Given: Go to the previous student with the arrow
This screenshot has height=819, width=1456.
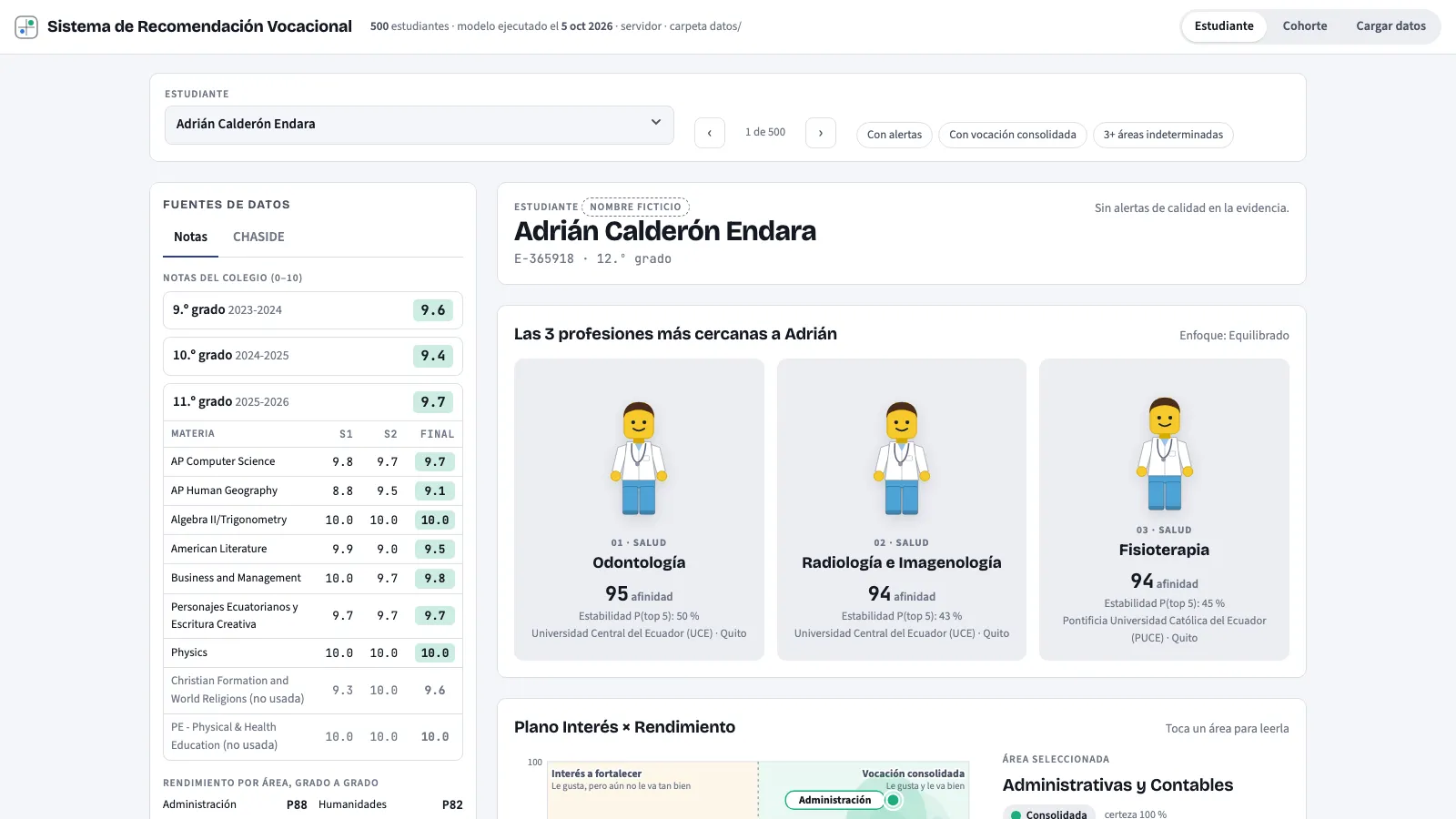Looking at the screenshot, I should tap(710, 133).
